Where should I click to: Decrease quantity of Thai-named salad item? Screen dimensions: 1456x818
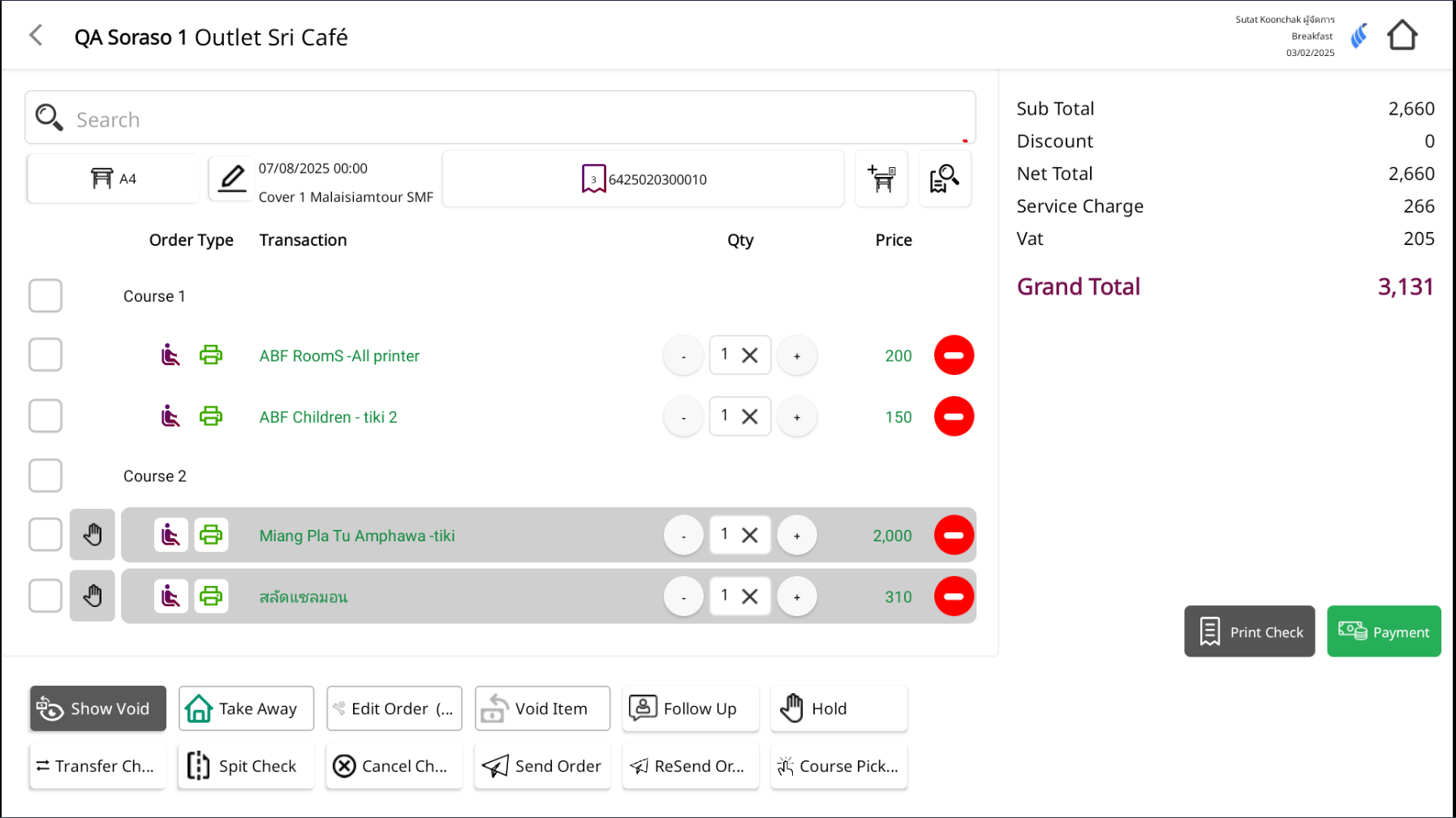[x=683, y=597]
